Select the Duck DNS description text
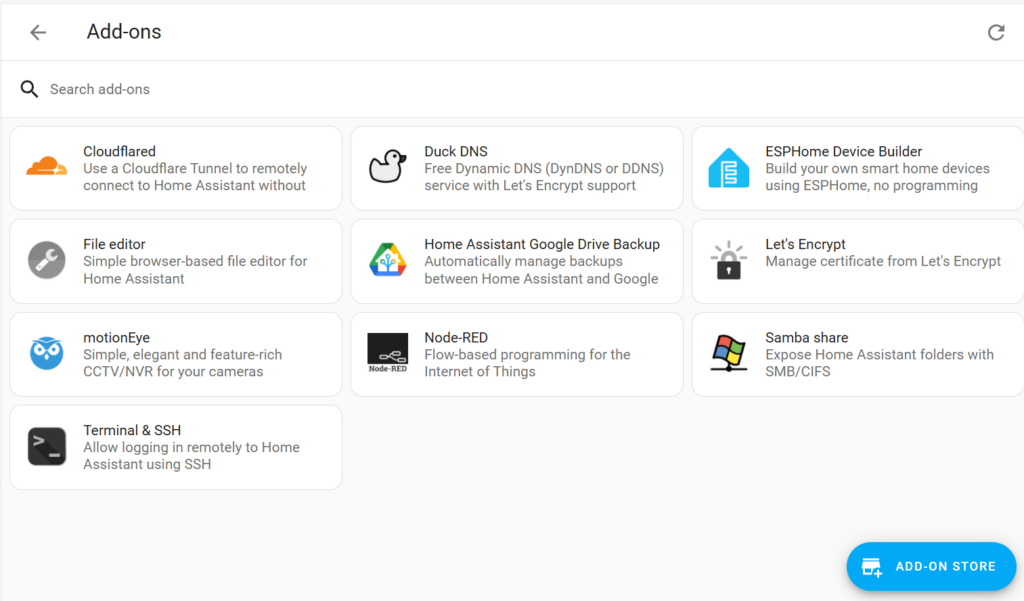Screen dimensions: 1024x601 click(543, 177)
